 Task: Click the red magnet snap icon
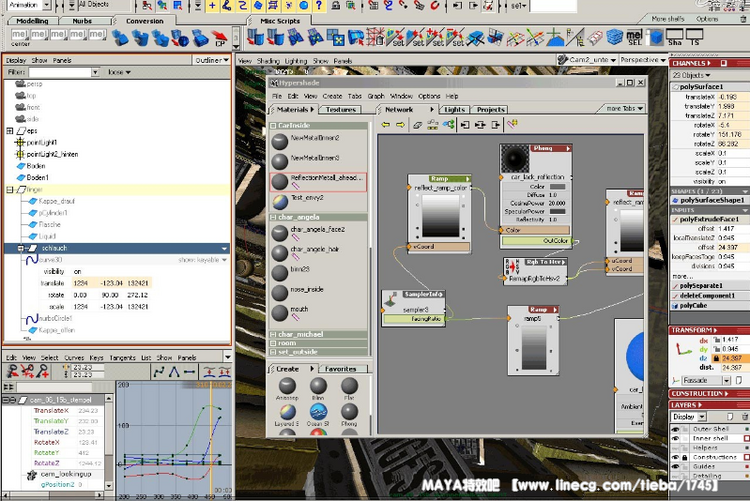point(434,6)
